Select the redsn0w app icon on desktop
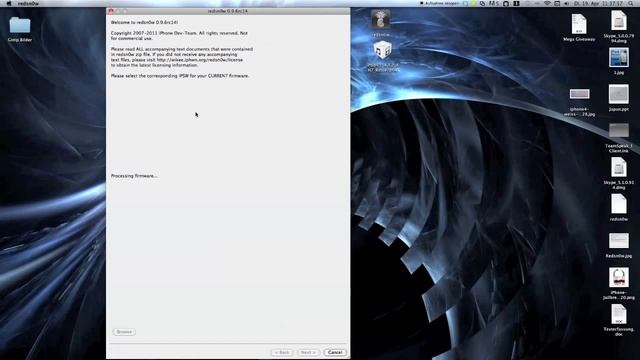640x360 pixels. pos(380,20)
